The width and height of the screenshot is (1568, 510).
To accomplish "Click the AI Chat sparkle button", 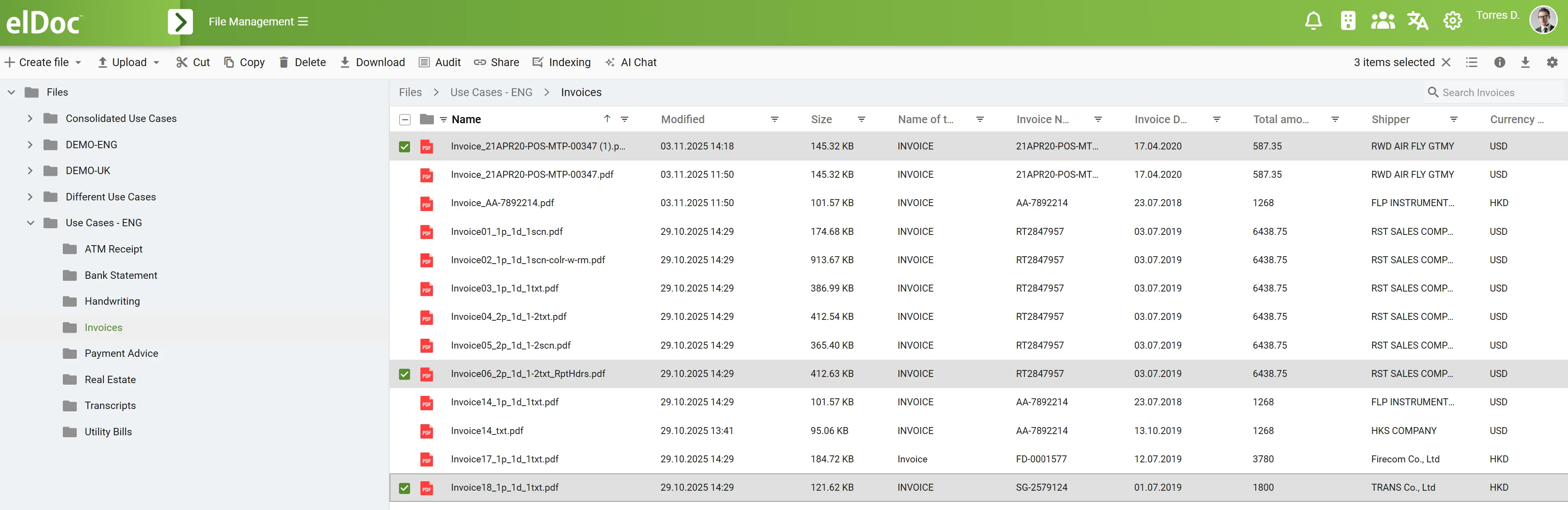I will pos(630,62).
